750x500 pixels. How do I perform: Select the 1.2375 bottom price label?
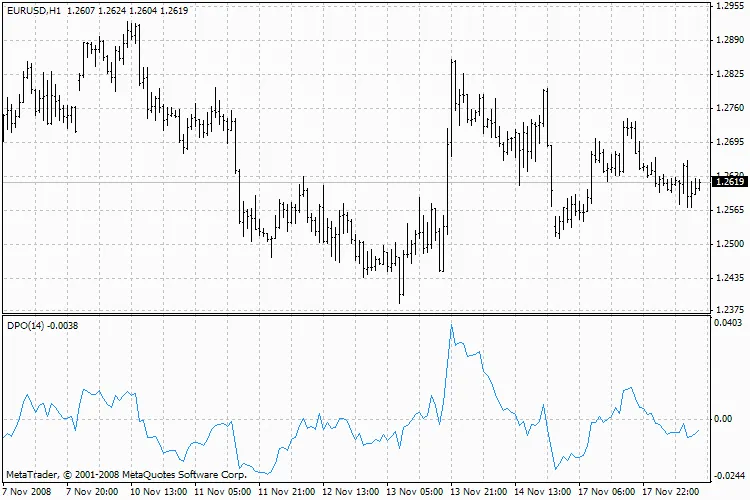[729, 309]
